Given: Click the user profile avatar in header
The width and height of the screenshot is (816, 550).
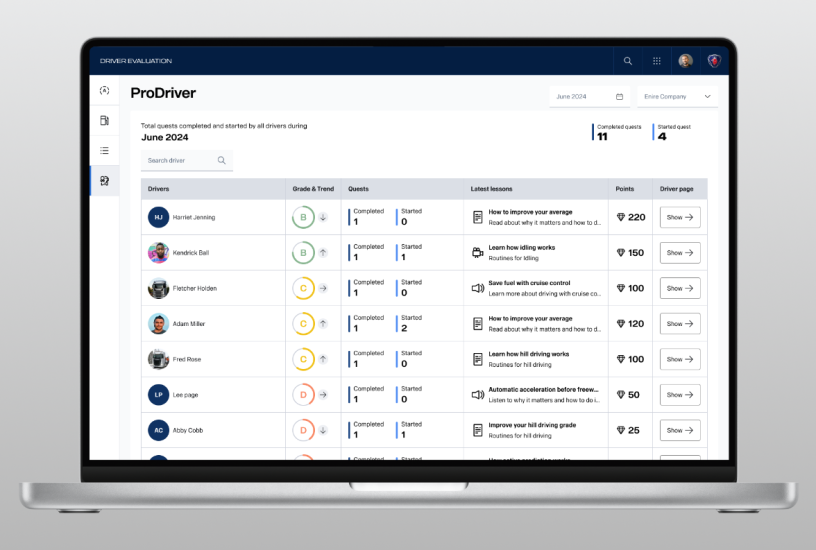Looking at the screenshot, I should (685, 61).
